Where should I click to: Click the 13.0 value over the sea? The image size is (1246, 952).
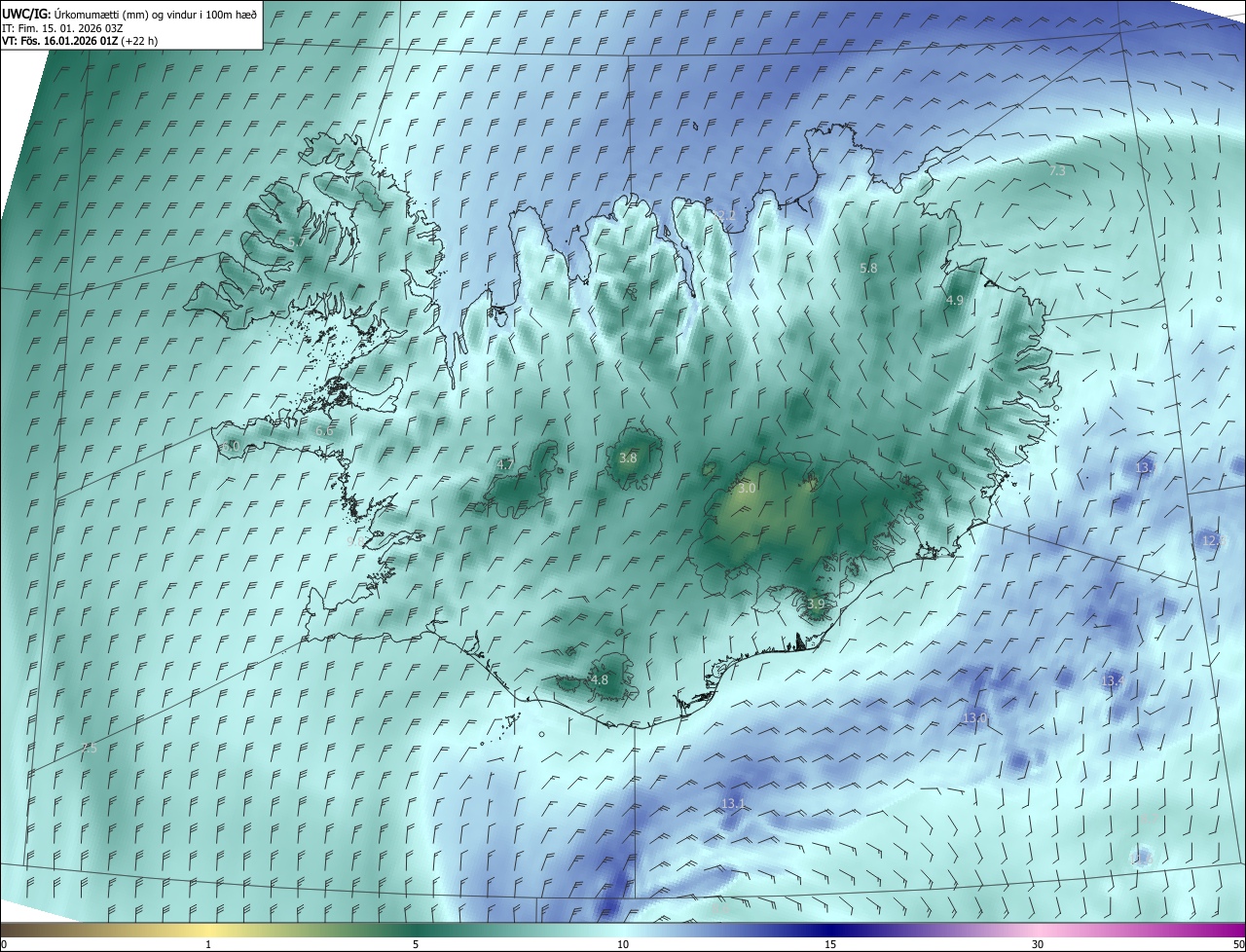pos(974,718)
